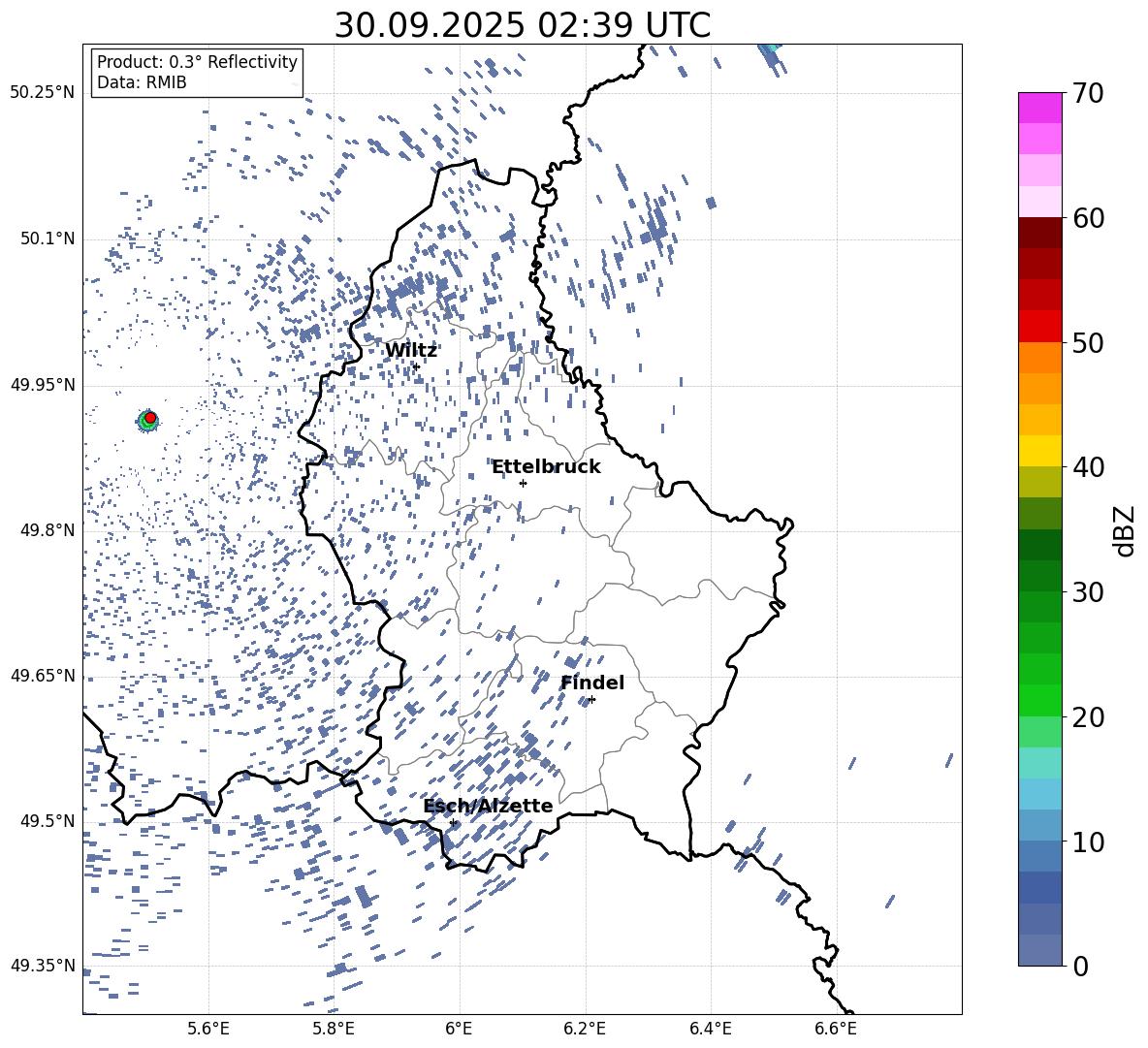Viewport: 1148px width, 1048px height.
Task: Click the Wiltz cross marker
Action: [416, 366]
